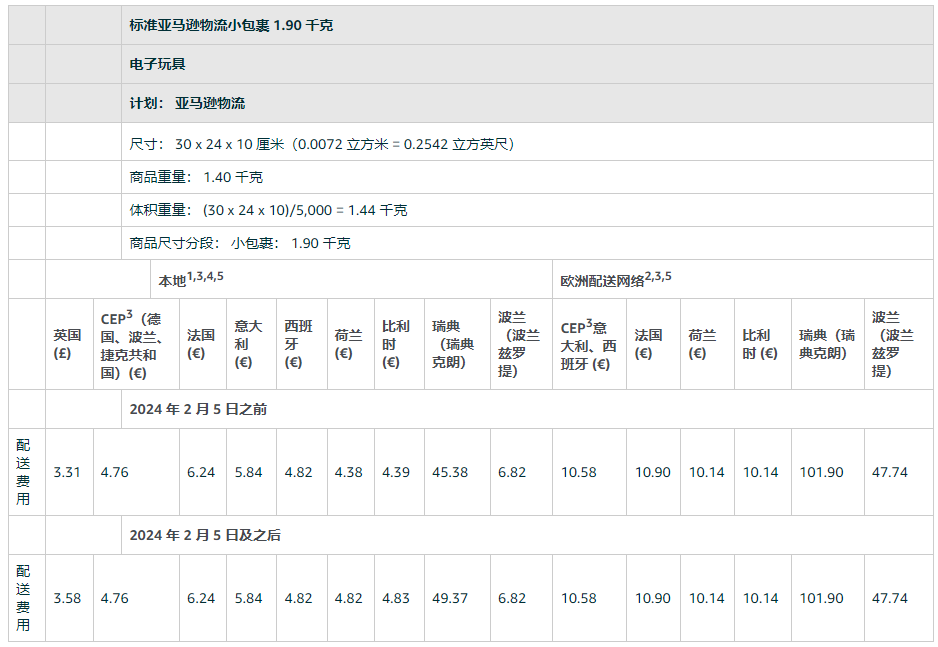Select the 商品重量 1.40 千克 row

click(196, 177)
